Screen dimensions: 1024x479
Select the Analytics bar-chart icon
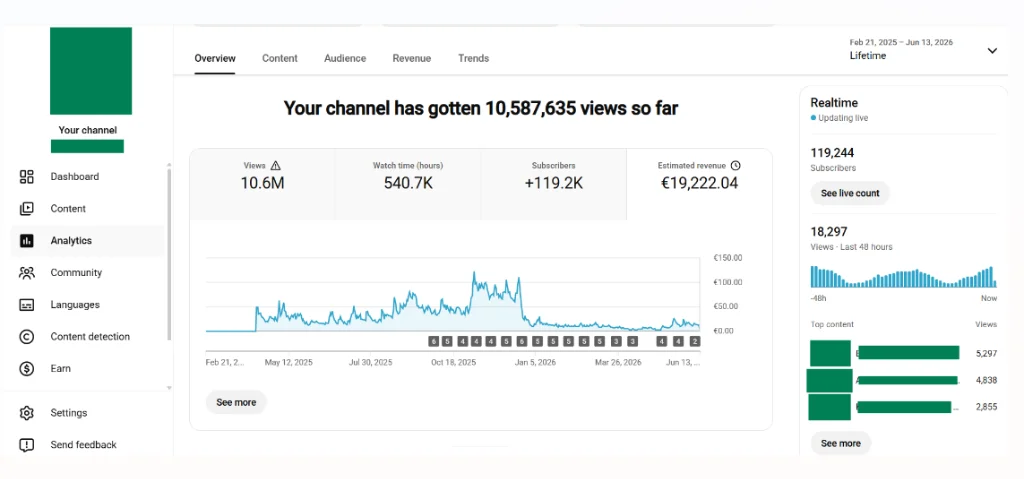(26, 240)
